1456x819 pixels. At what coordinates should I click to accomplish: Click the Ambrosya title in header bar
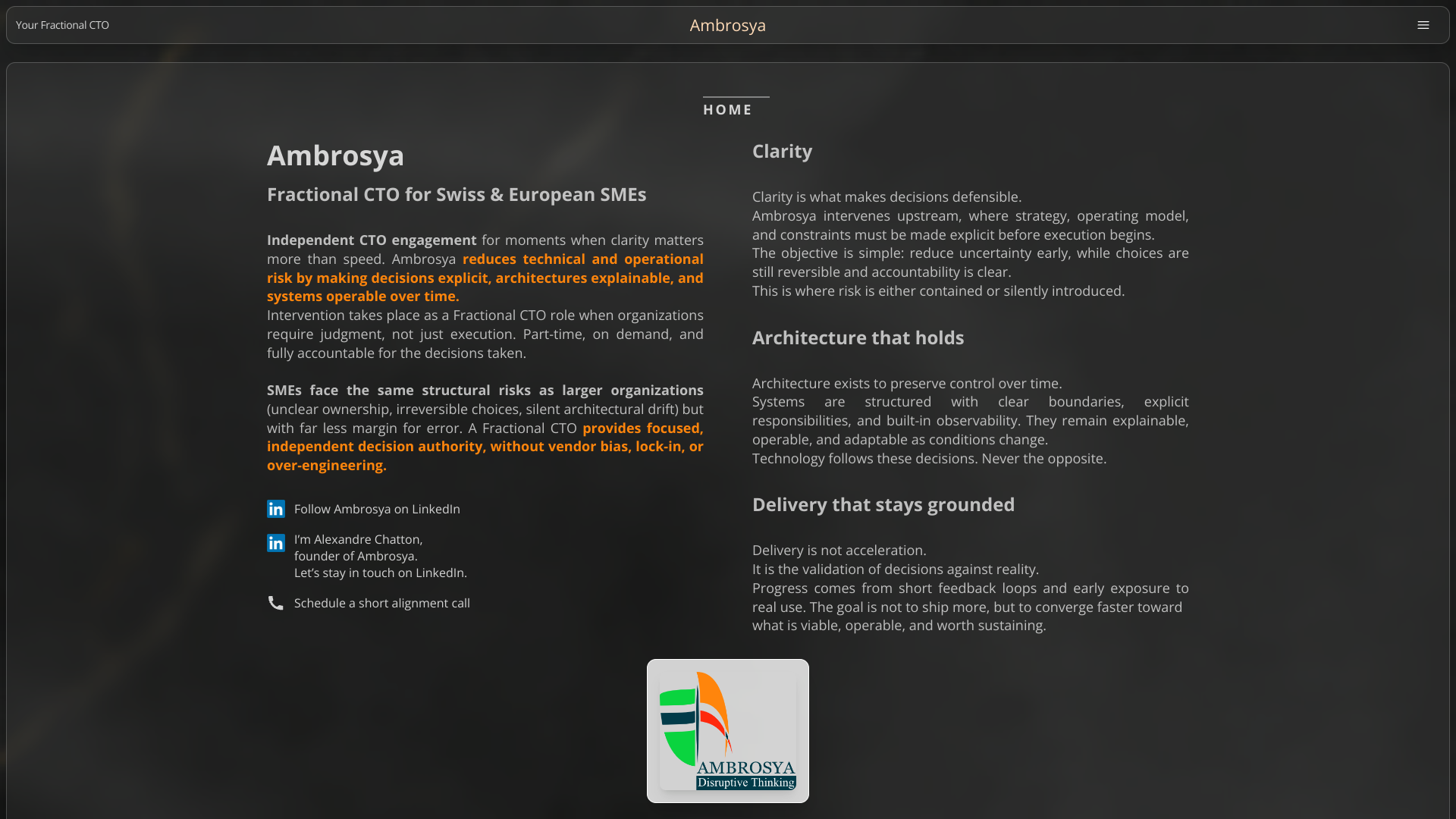click(x=728, y=25)
